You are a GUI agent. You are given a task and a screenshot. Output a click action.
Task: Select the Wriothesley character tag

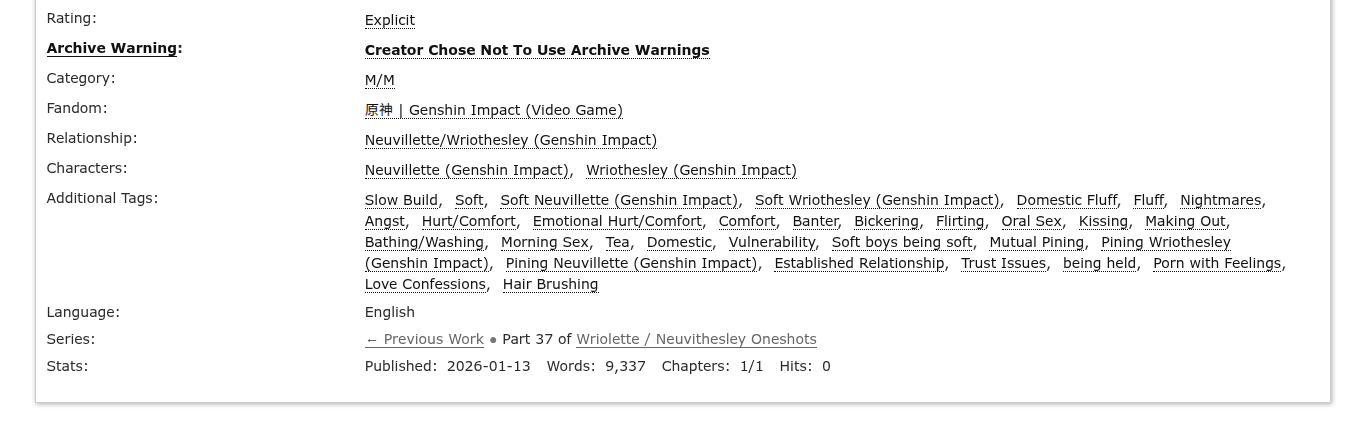[691, 170]
